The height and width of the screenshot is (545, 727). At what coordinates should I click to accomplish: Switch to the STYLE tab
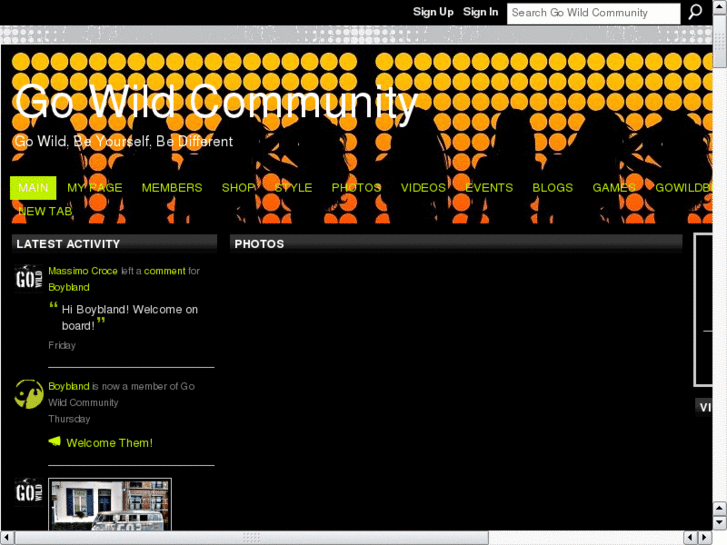click(x=293, y=188)
